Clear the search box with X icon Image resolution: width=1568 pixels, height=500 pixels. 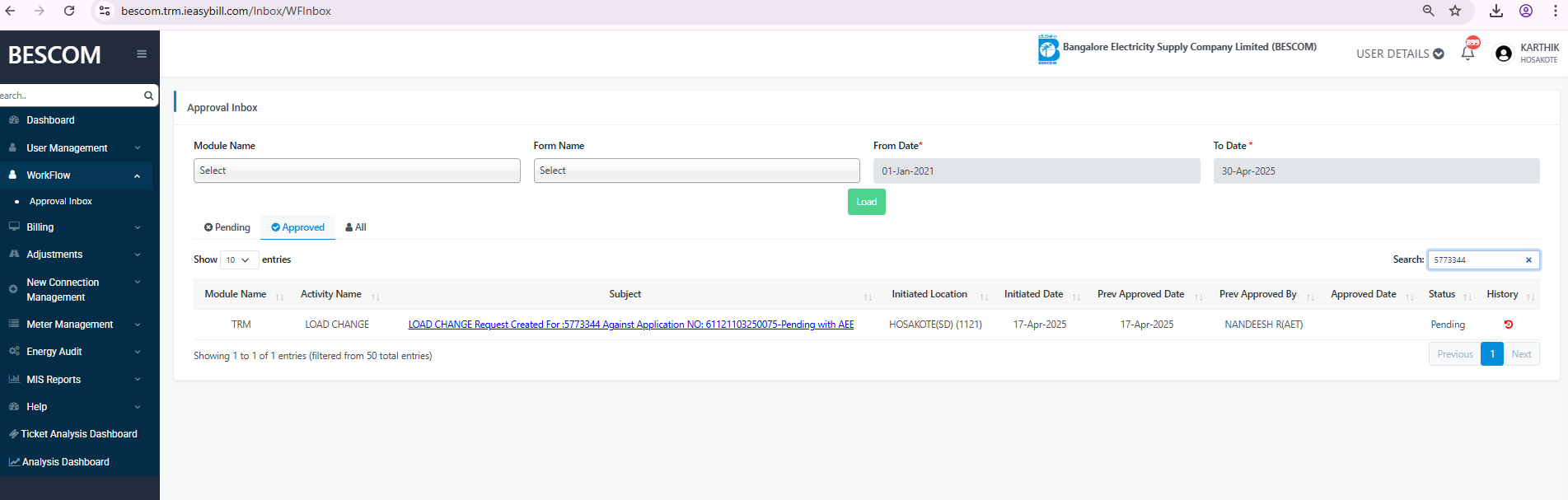tap(1528, 260)
